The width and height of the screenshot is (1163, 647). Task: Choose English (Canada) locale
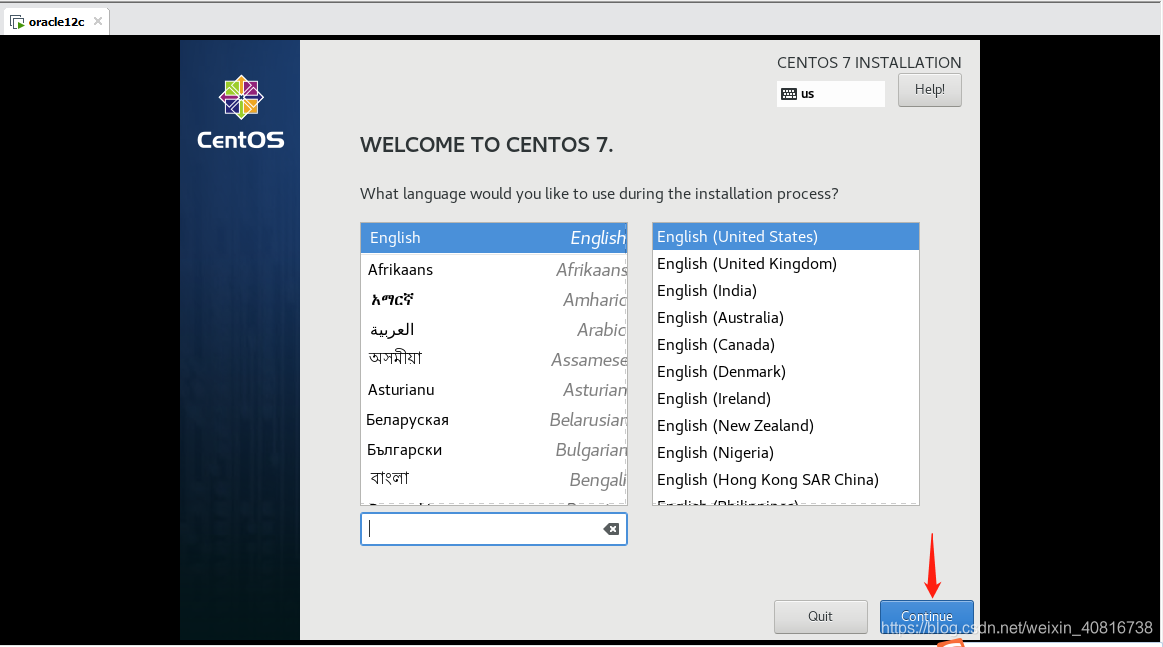[785, 345]
